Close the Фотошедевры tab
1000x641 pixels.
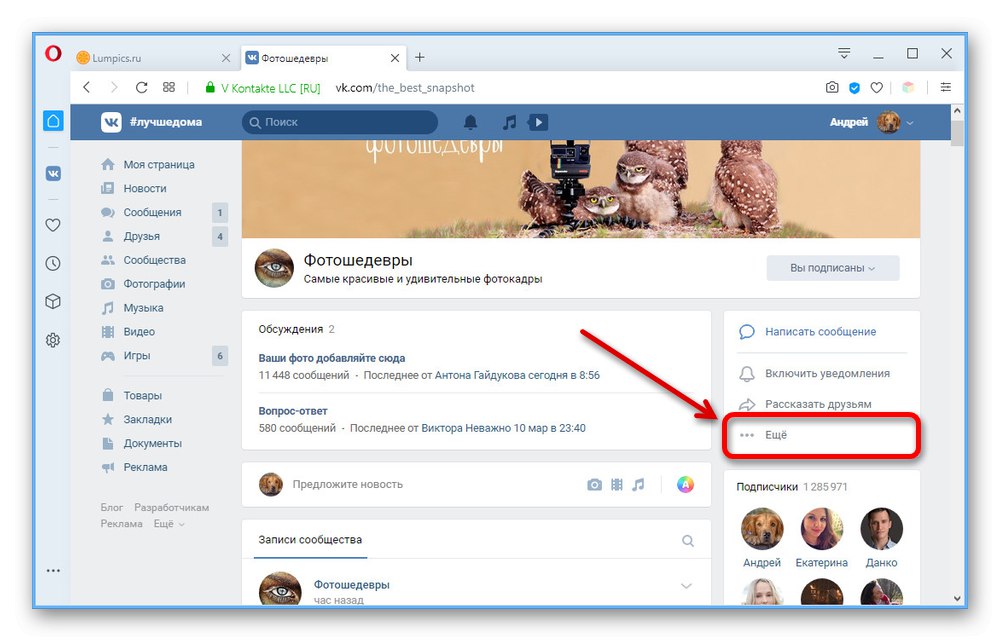pos(395,58)
